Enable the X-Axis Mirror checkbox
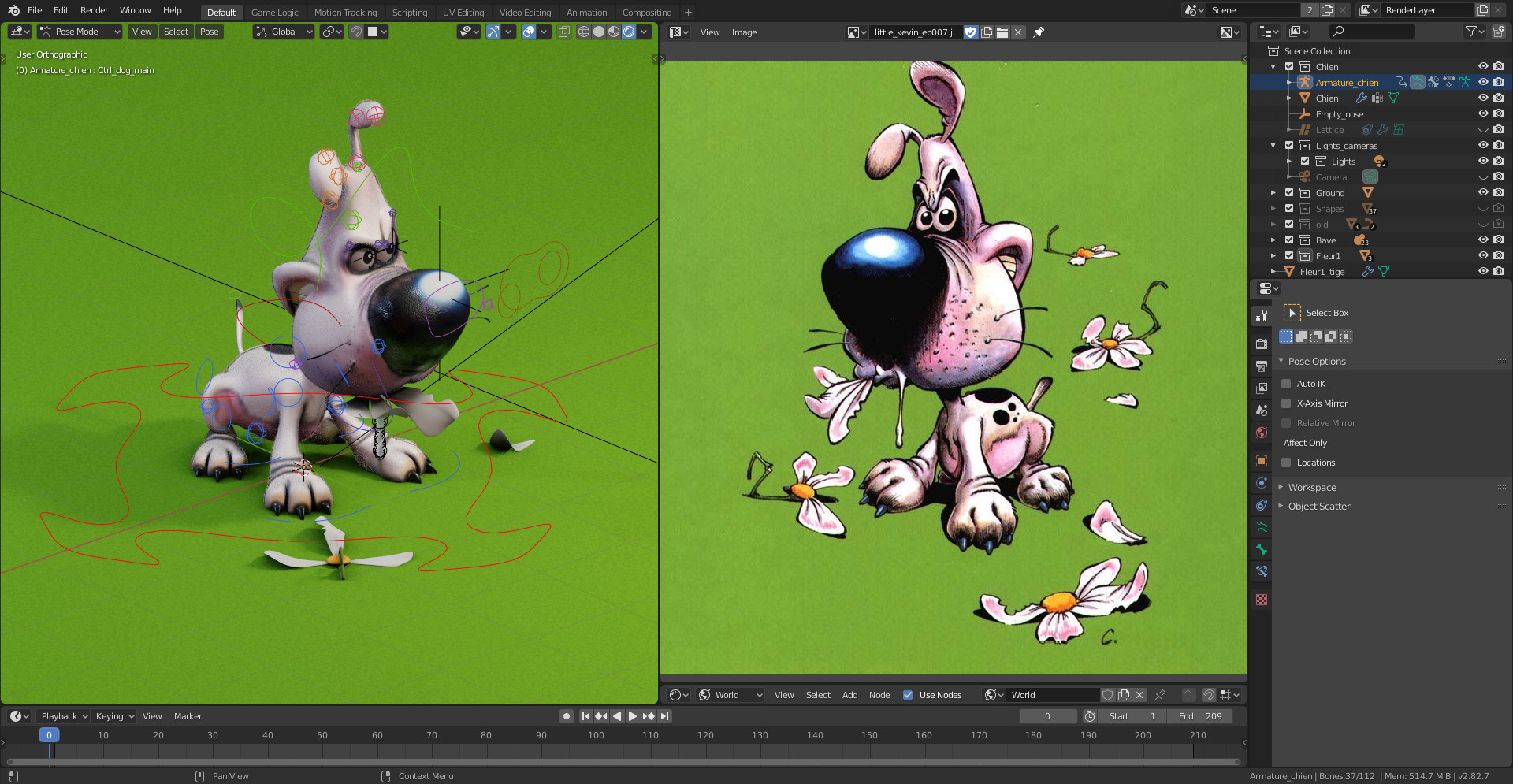 [x=1286, y=403]
